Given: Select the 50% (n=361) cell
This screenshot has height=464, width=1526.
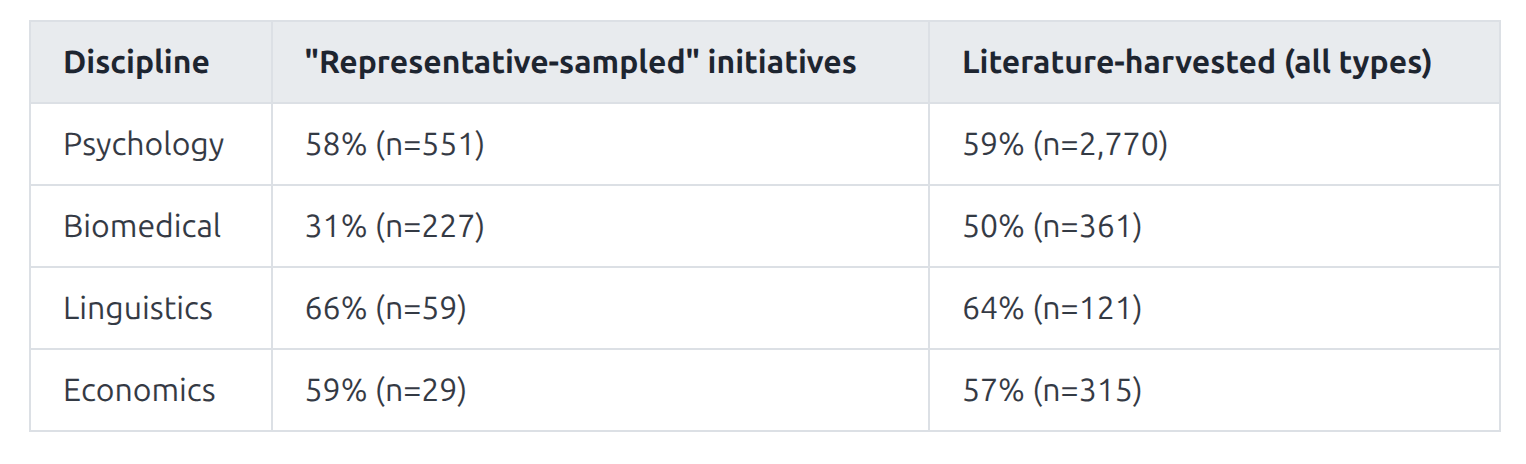Looking at the screenshot, I should pos(1052,226).
